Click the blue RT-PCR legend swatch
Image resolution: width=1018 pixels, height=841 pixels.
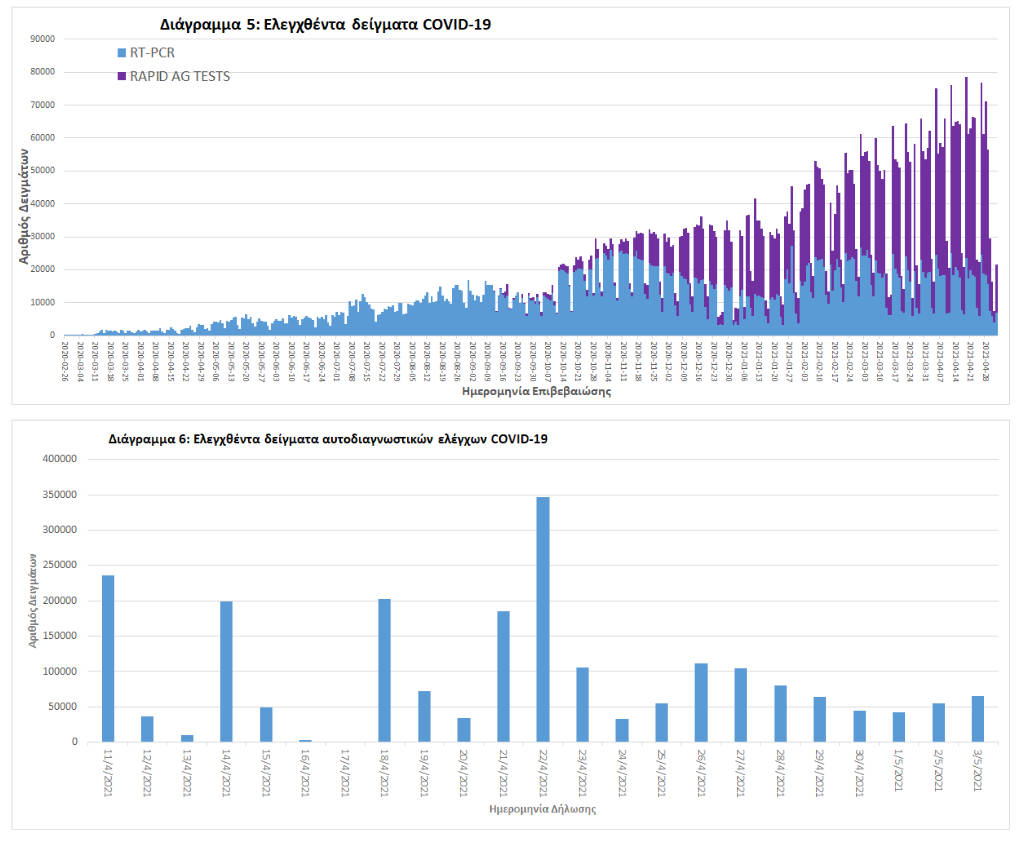pos(122,52)
